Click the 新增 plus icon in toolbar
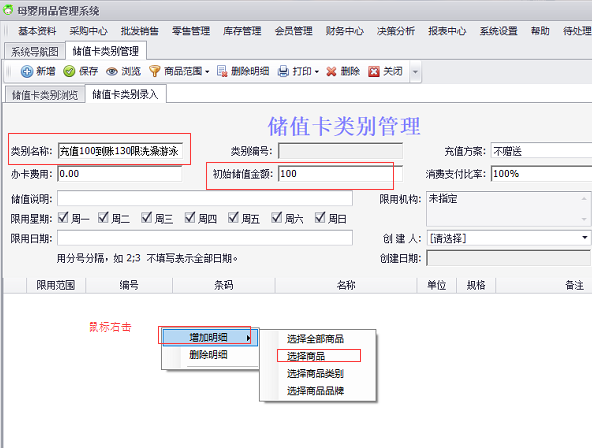Image resolution: width=592 pixels, height=448 pixels. [x=26, y=71]
